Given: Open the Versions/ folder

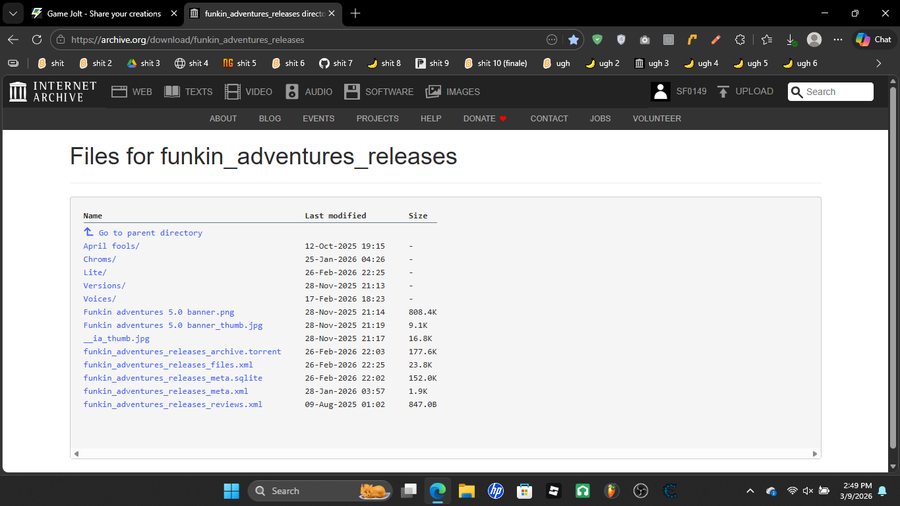Looking at the screenshot, I should coord(104,285).
